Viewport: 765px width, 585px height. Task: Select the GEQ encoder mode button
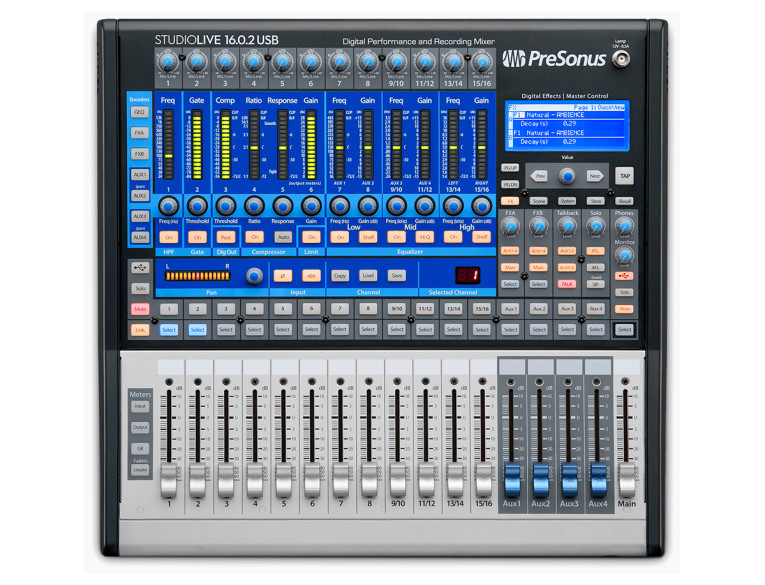[x=140, y=112]
